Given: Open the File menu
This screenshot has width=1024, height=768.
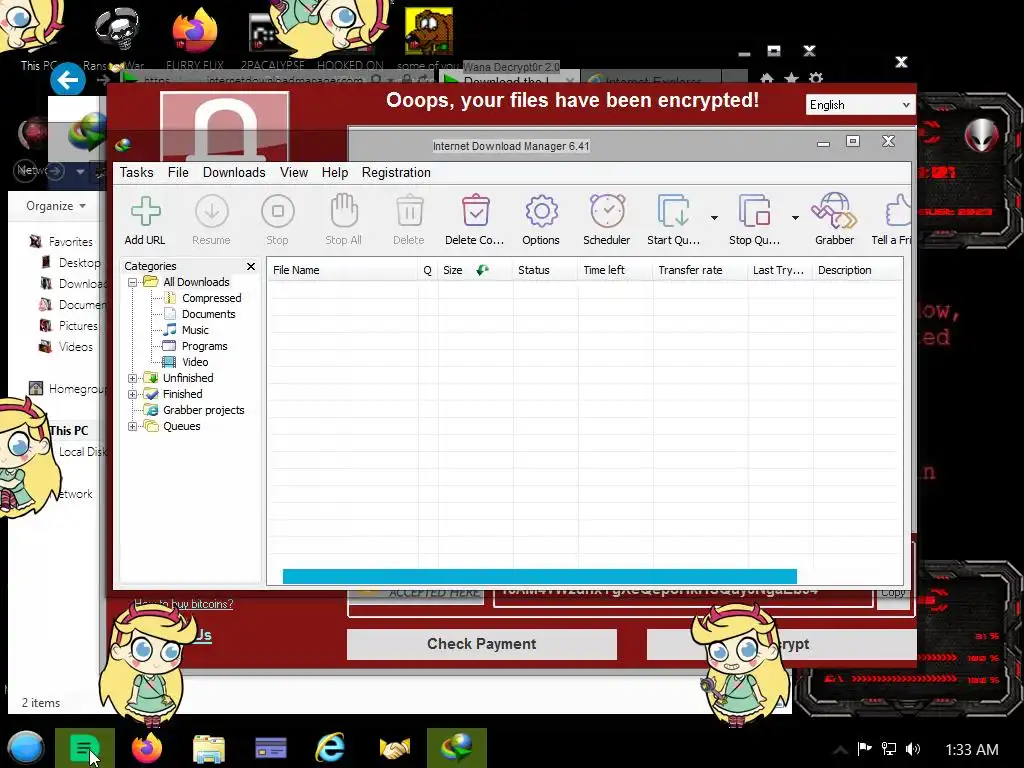Looking at the screenshot, I should click(x=178, y=172).
